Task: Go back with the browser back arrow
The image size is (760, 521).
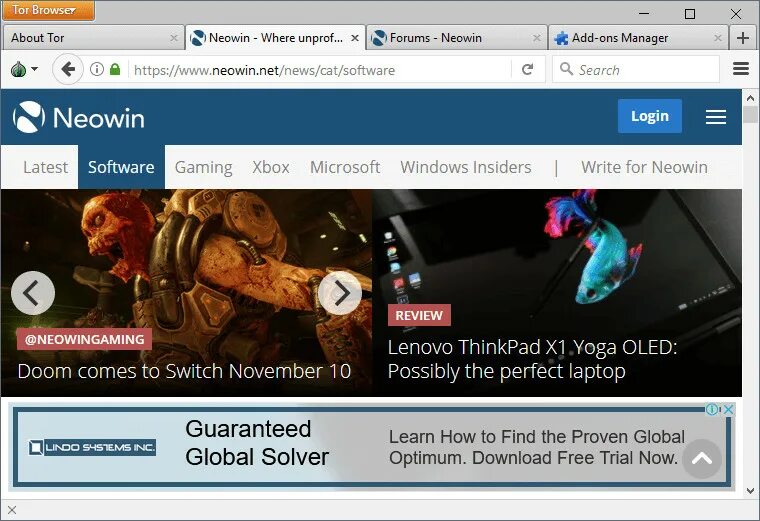Action: [x=68, y=69]
